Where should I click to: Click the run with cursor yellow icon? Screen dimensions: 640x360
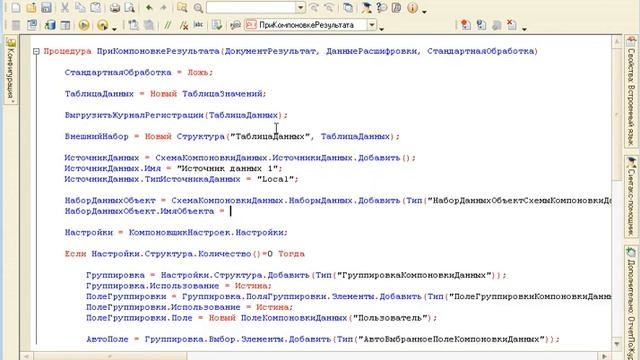pyautogui.click(x=102, y=25)
